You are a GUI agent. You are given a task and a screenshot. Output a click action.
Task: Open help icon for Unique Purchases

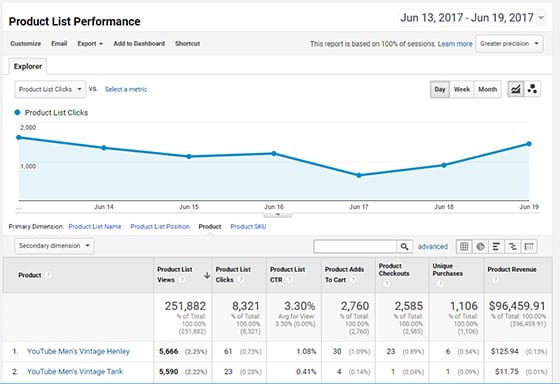pos(440,283)
